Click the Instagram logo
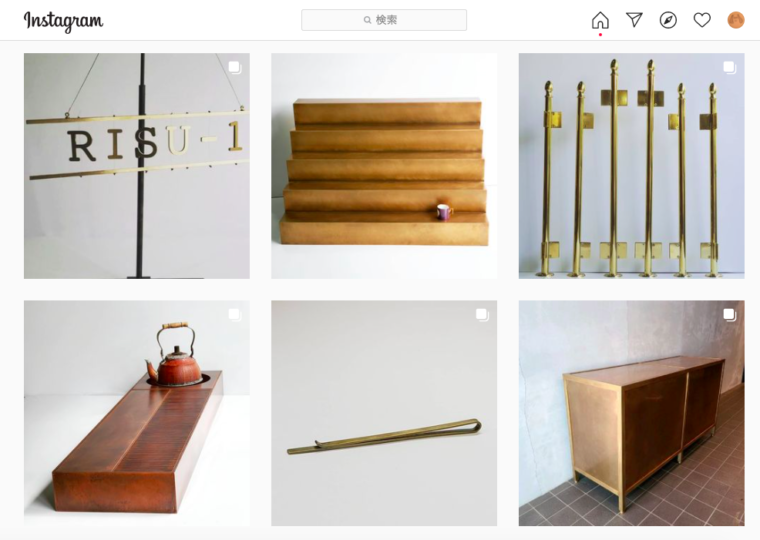760x540 pixels. click(63, 21)
